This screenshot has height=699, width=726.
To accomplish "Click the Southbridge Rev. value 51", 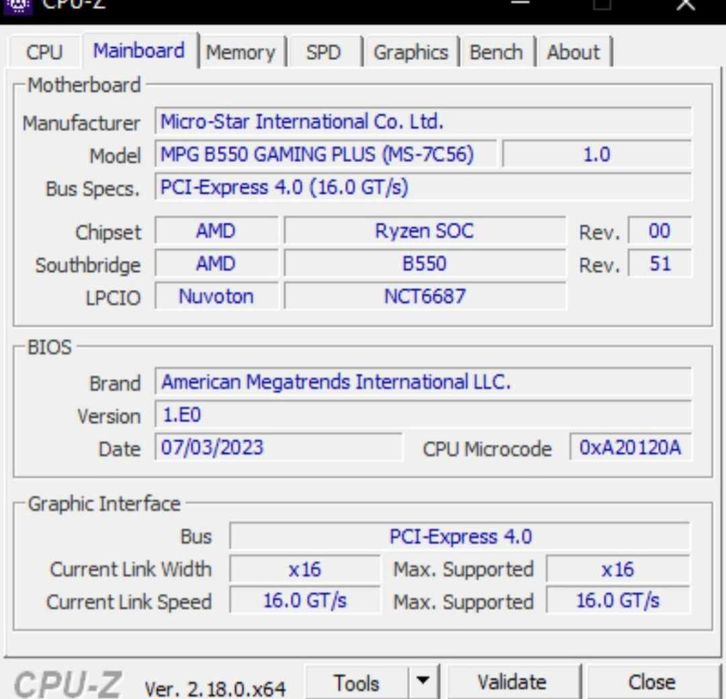I will [x=659, y=263].
